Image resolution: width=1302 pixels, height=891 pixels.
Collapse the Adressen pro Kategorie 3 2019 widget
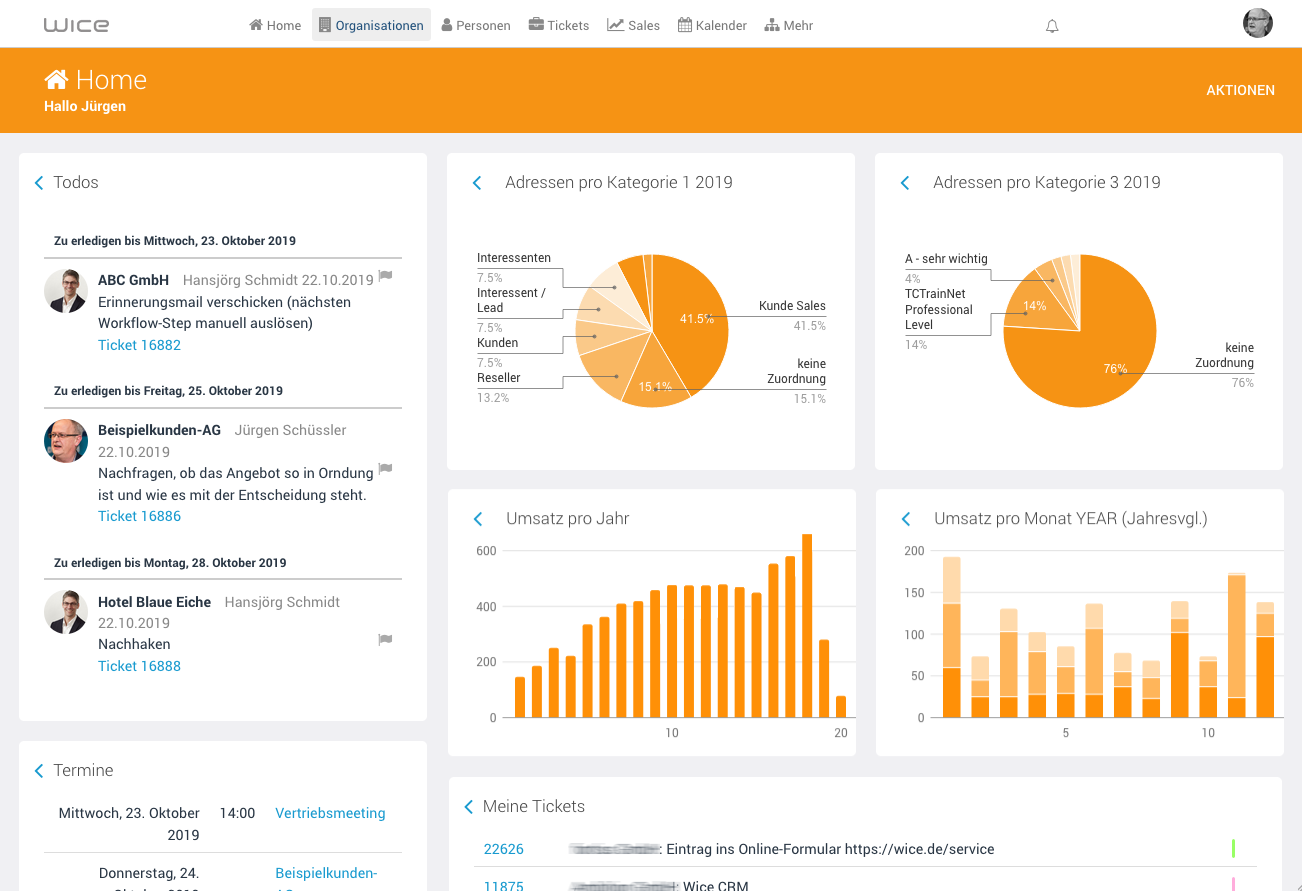click(905, 183)
